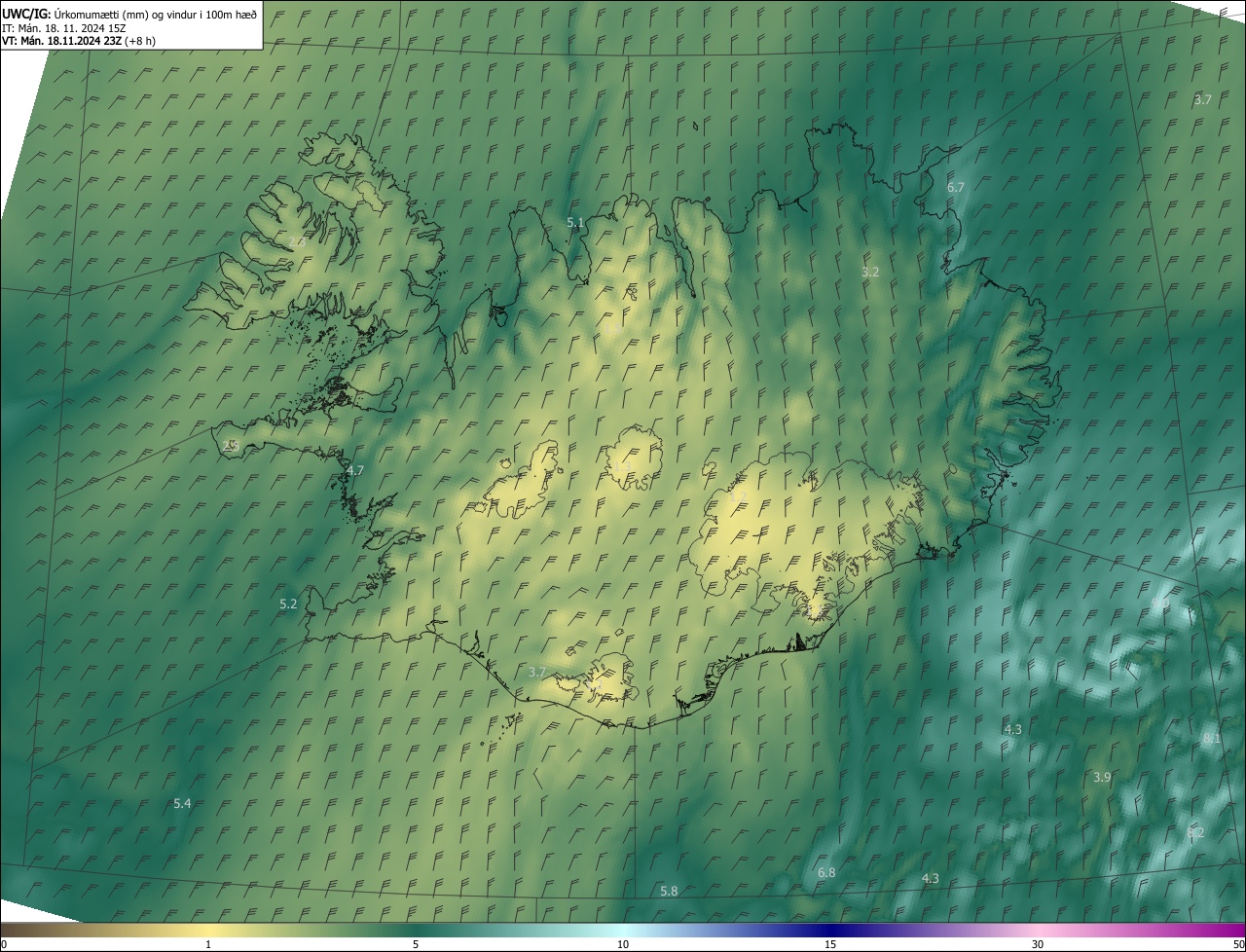
Task: Click the '10' tick on the colour scale
Action: point(623,944)
